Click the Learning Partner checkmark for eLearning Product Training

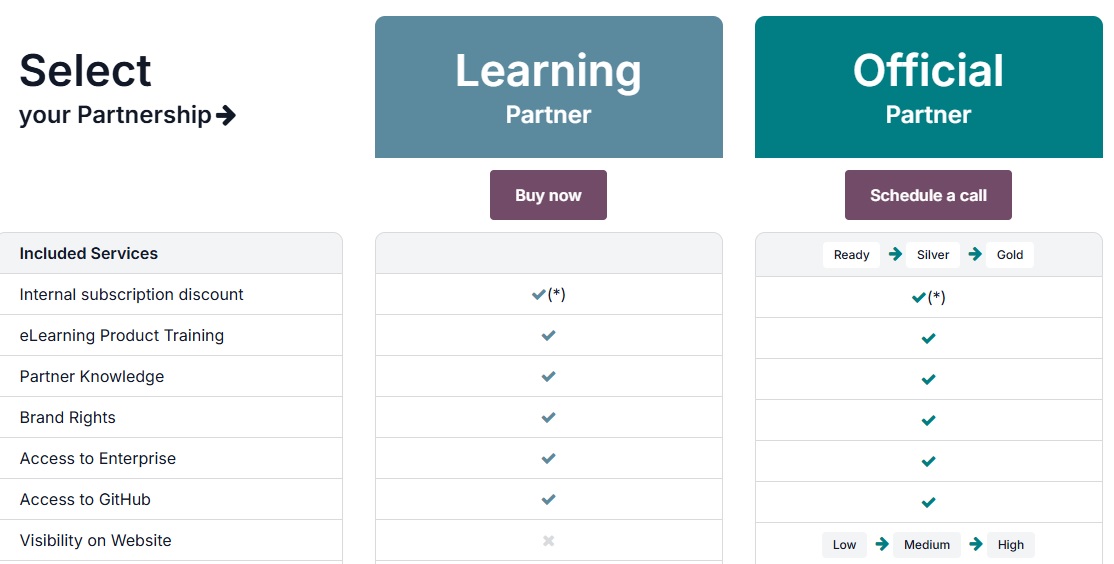pyautogui.click(x=548, y=335)
